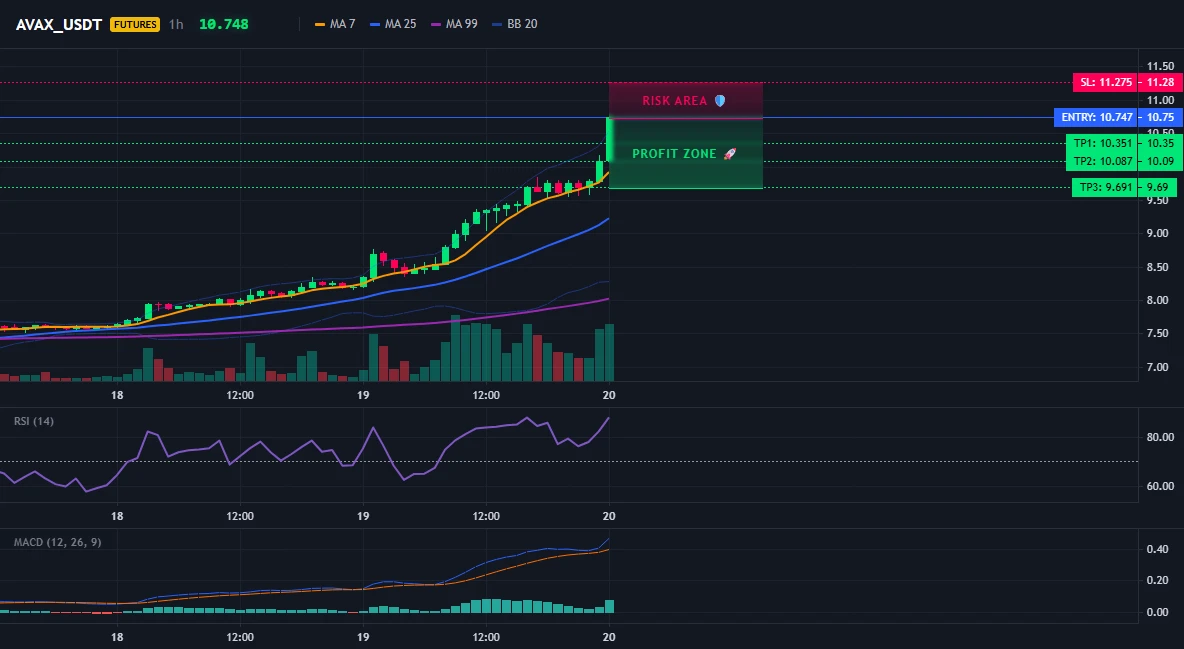1184x649 pixels.
Task: Click date label 19 under main price chart
Action: coord(363,395)
